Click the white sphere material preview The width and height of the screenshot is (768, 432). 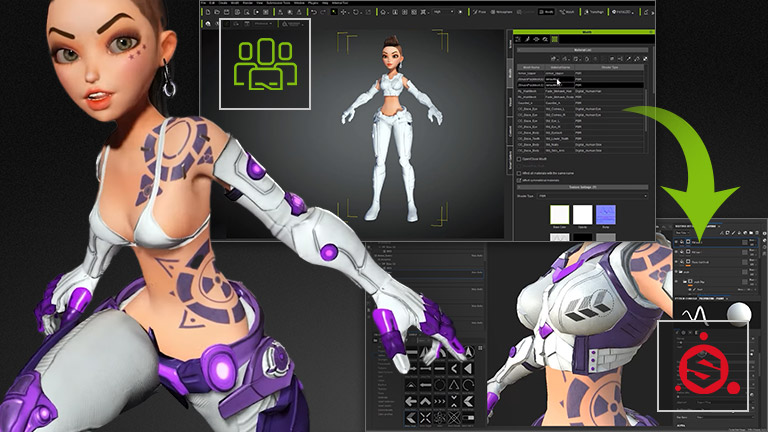739,314
